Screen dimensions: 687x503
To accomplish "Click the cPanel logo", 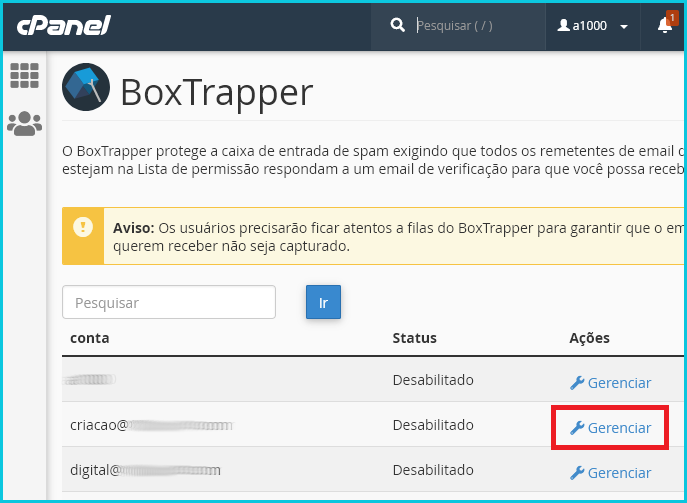I will point(64,25).
